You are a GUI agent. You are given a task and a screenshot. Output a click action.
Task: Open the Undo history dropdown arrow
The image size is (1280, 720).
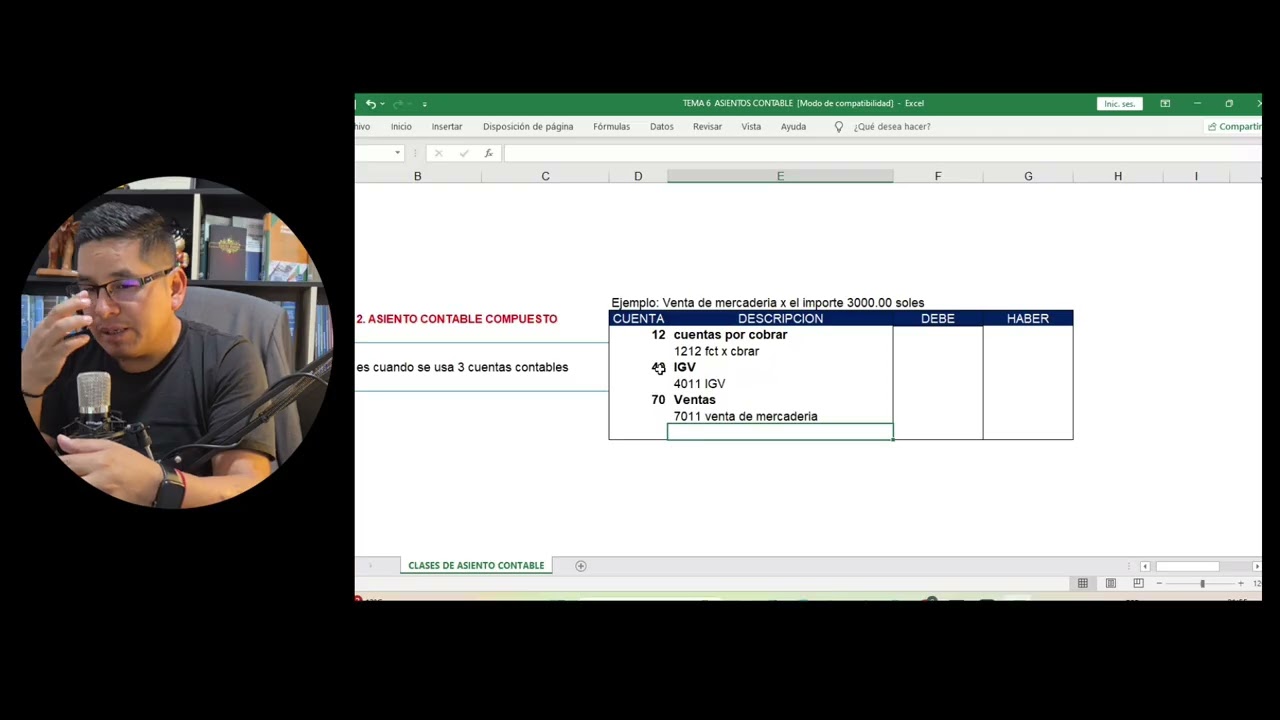tap(382, 104)
